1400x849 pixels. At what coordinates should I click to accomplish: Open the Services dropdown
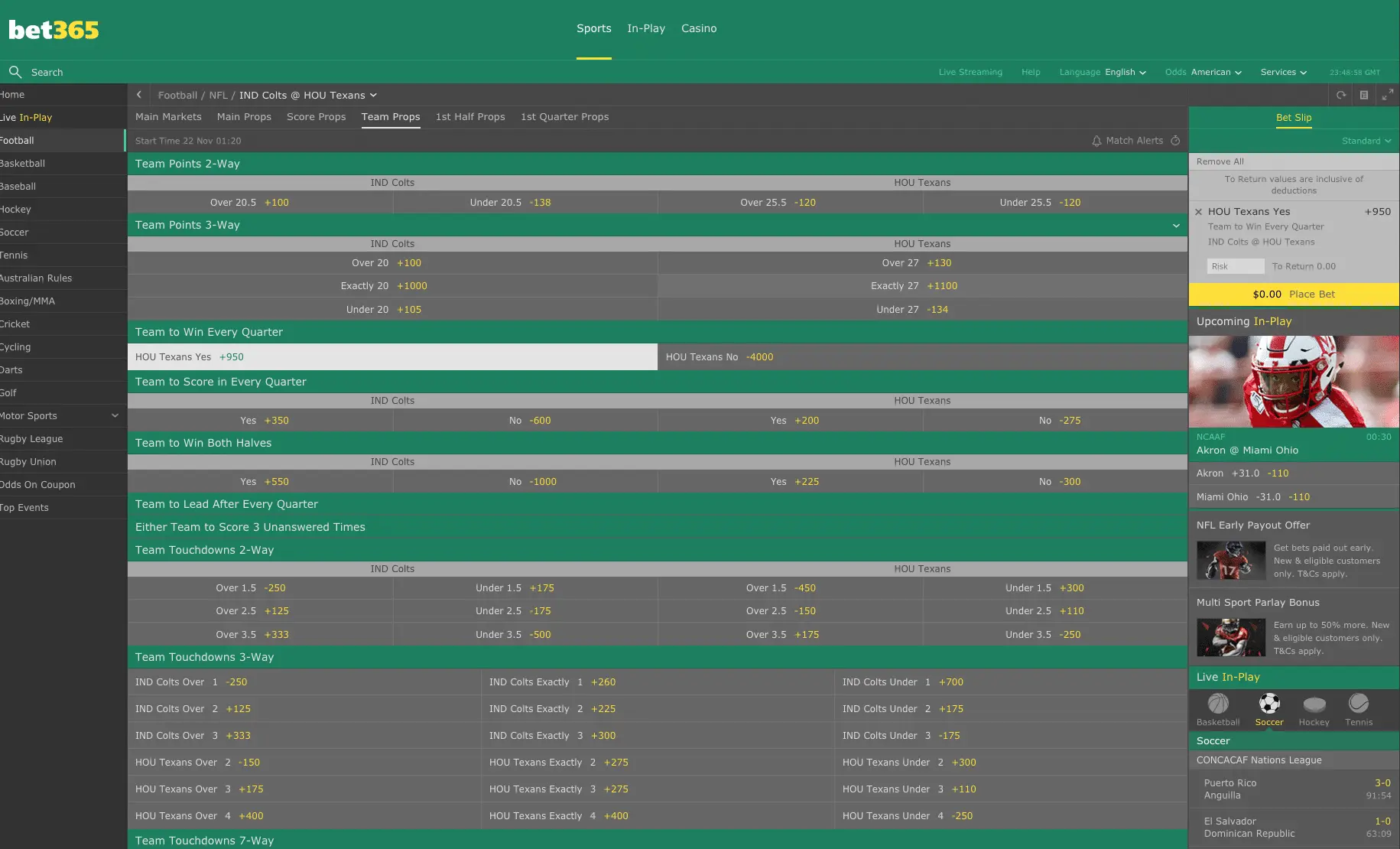point(1284,72)
